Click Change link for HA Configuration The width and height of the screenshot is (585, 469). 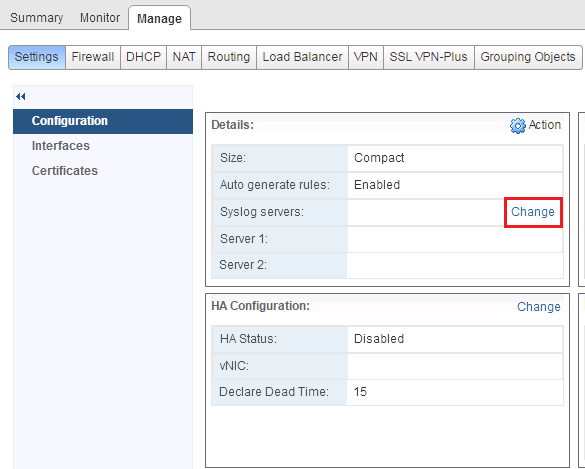click(x=539, y=307)
